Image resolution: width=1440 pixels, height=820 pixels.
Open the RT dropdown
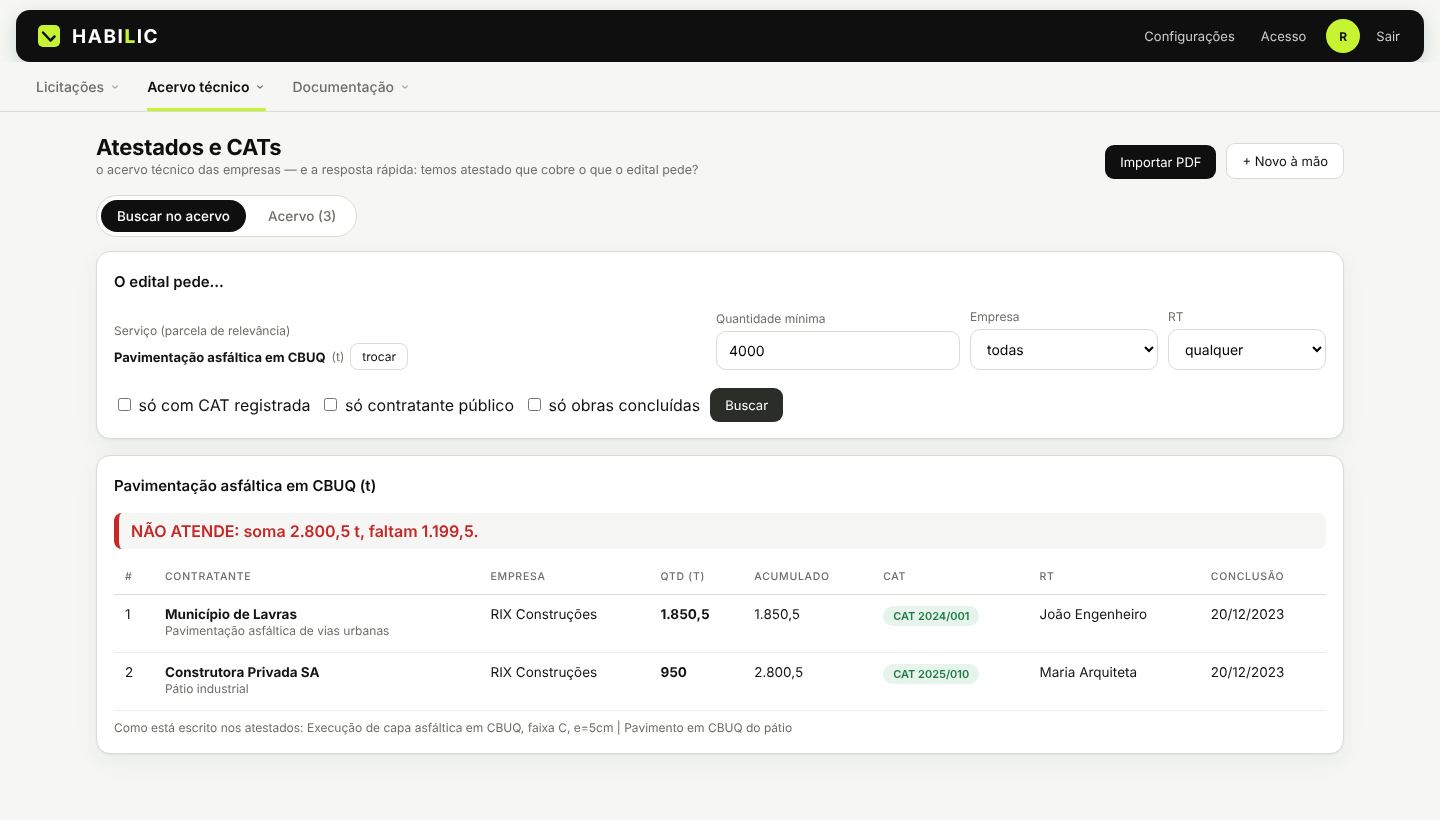pos(1247,350)
